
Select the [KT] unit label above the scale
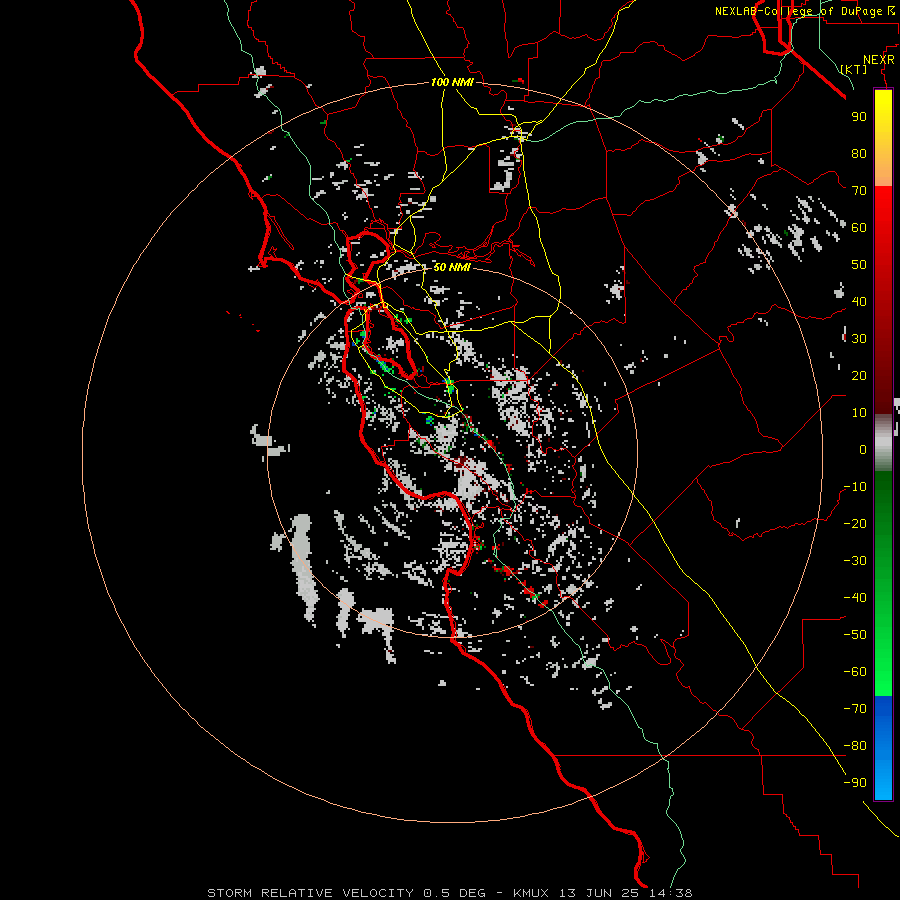coord(854,69)
